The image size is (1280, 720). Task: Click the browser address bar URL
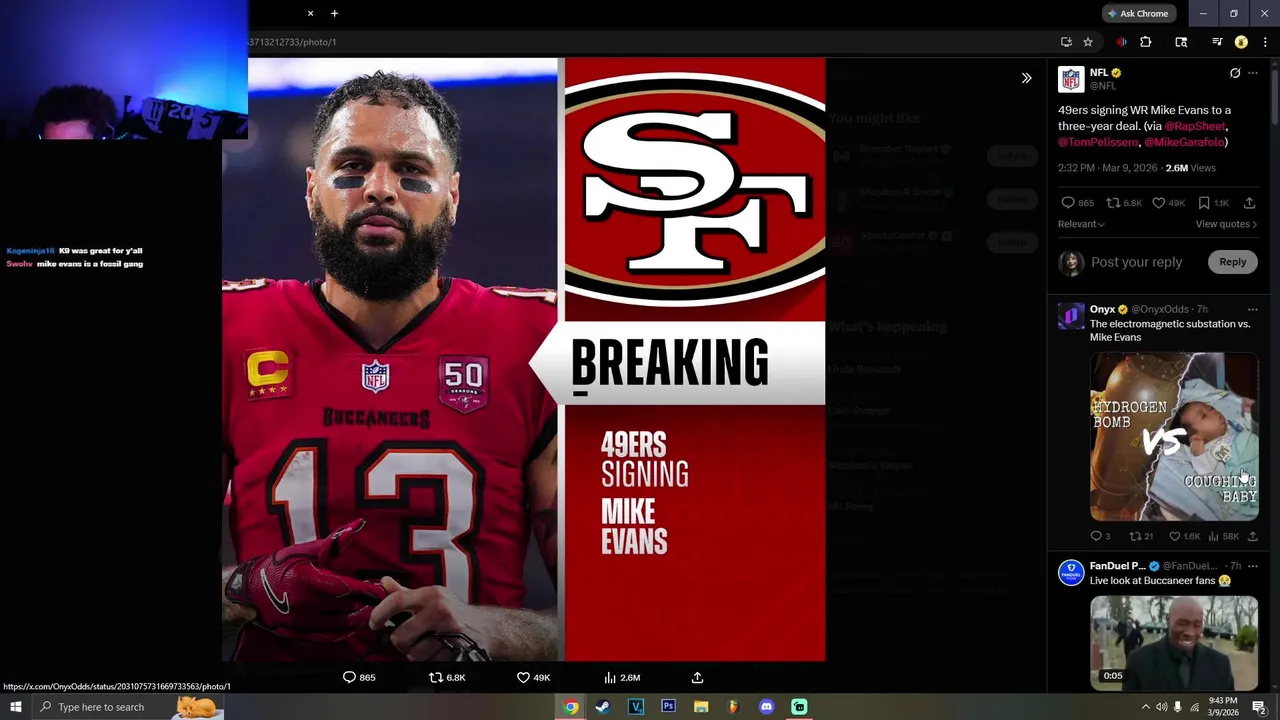[x=292, y=42]
